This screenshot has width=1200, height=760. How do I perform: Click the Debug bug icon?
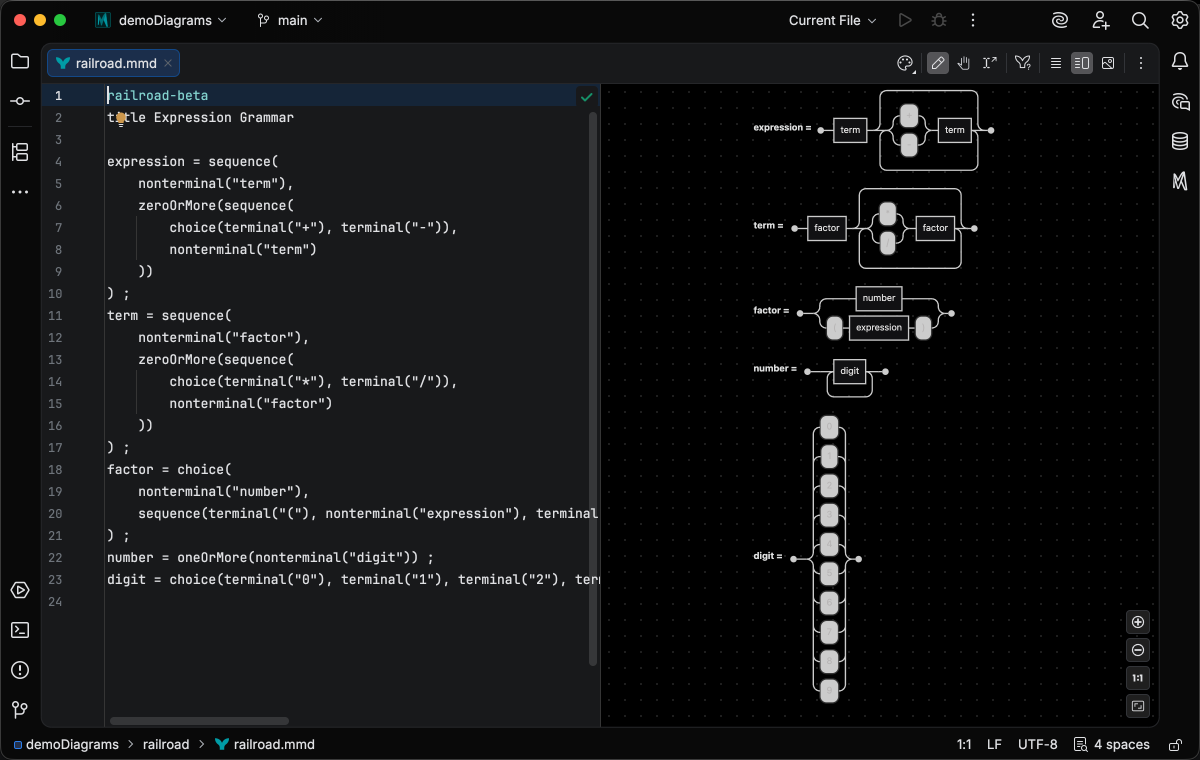[938, 20]
